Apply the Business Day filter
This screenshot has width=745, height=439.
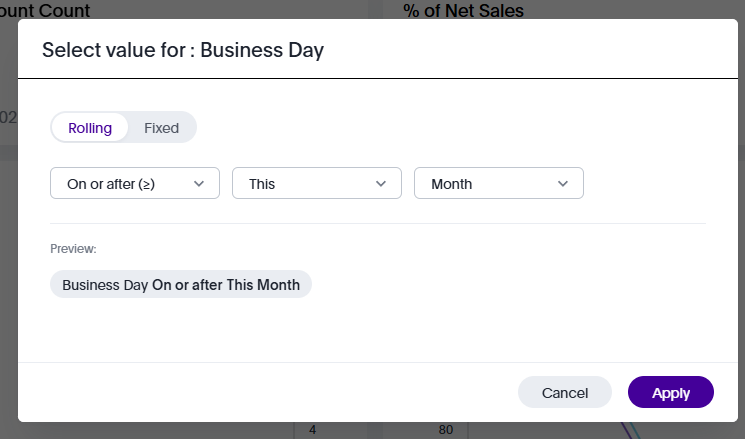click(670, 393)
